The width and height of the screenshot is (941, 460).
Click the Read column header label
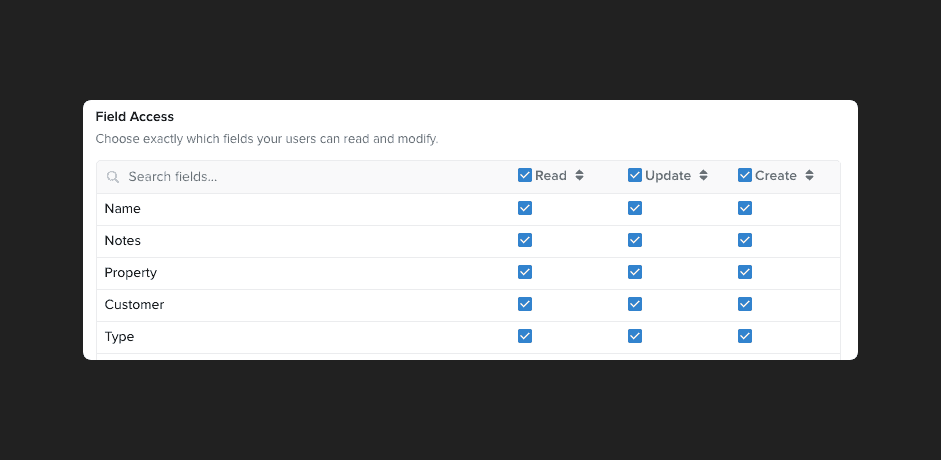[x=551, y=175]
